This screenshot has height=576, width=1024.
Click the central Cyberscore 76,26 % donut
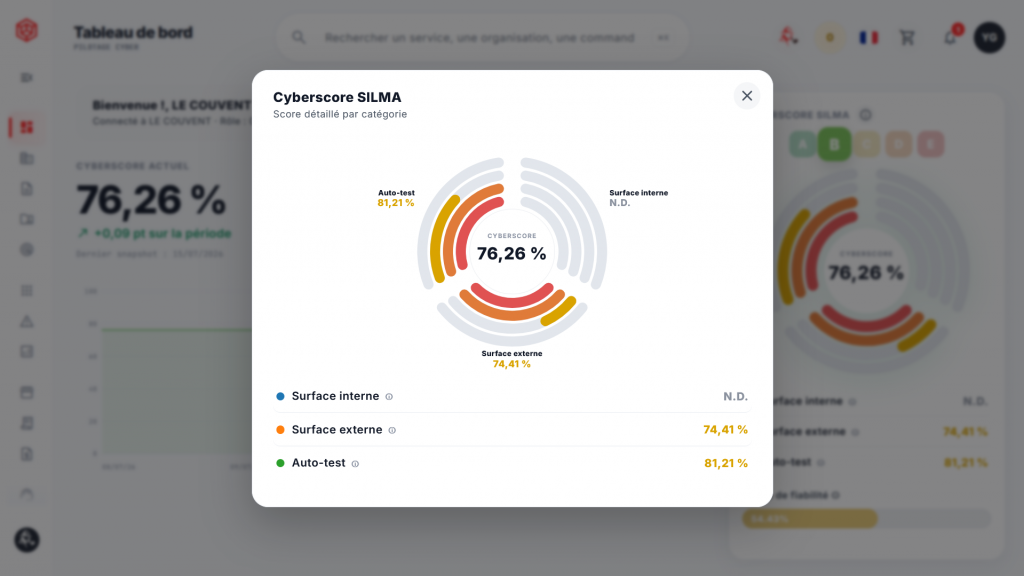click(511, 248)
